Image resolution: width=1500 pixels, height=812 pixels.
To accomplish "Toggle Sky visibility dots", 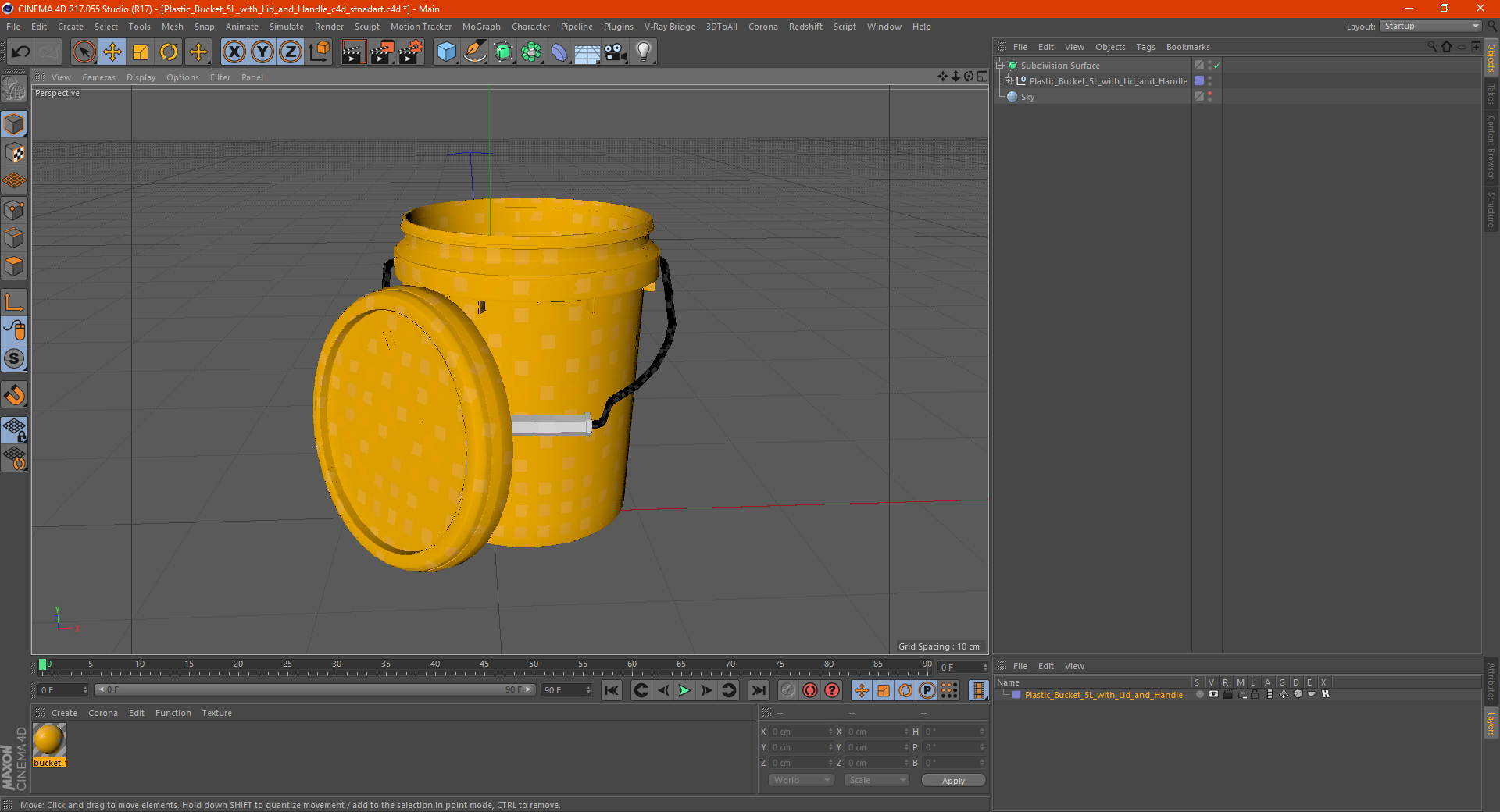I will pyautogui.click(x=1209, y=97).
